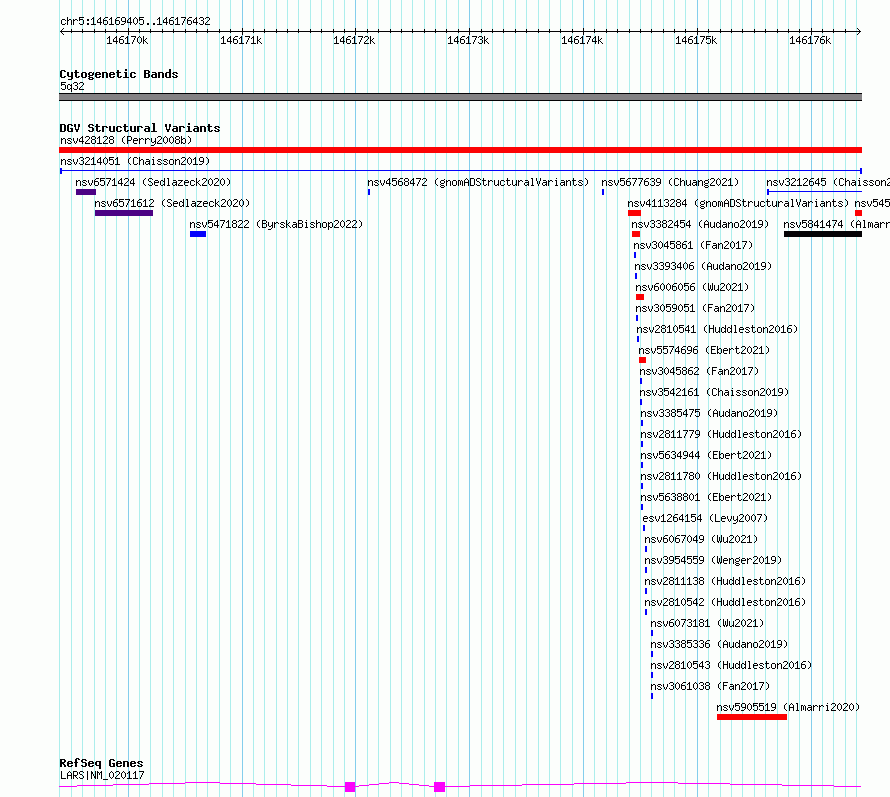Open nsv3045861 (Fan2017) label
Screen dimensions: 890x797
click(693, 245)
